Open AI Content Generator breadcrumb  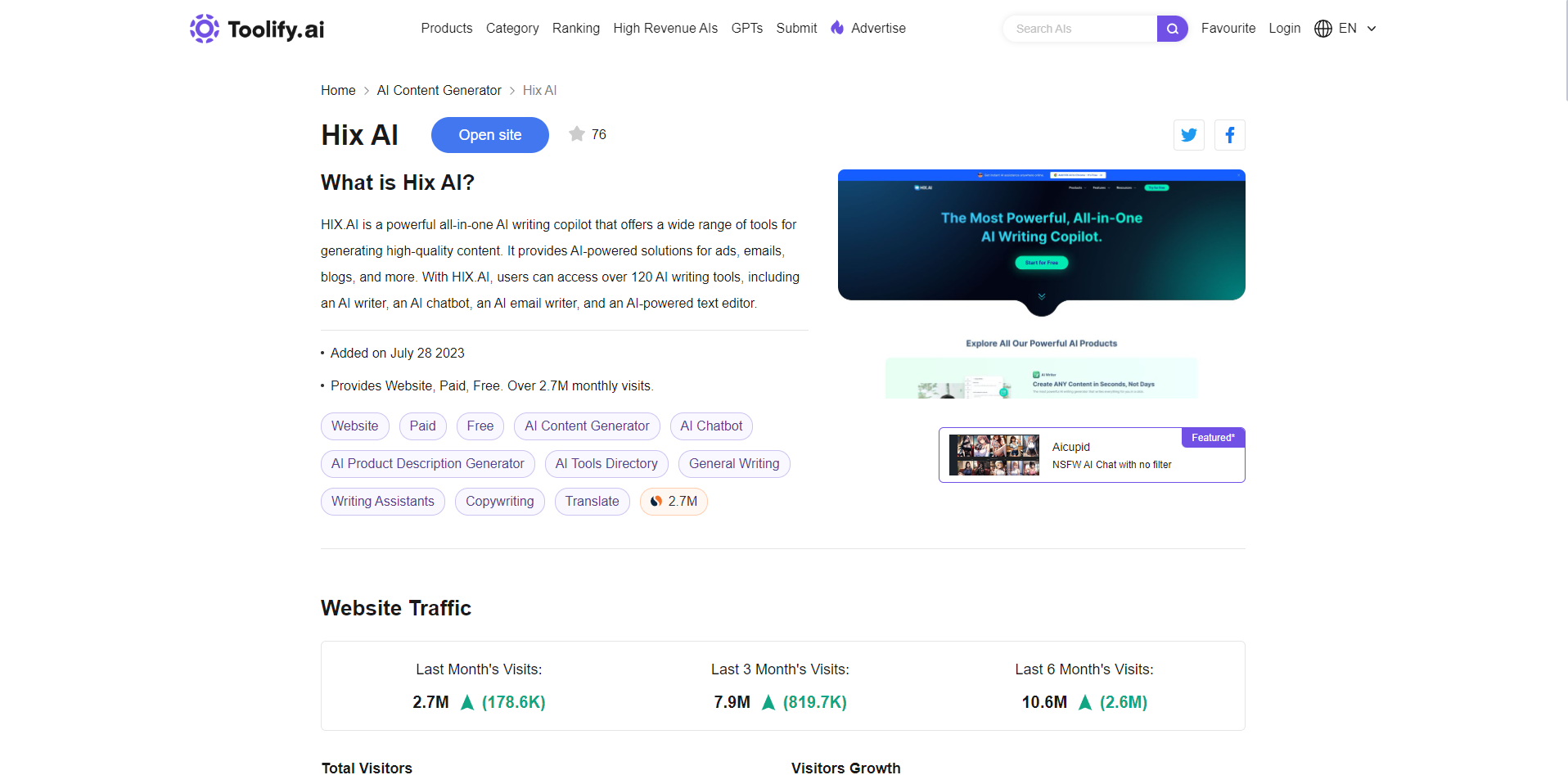pos(439,90)
